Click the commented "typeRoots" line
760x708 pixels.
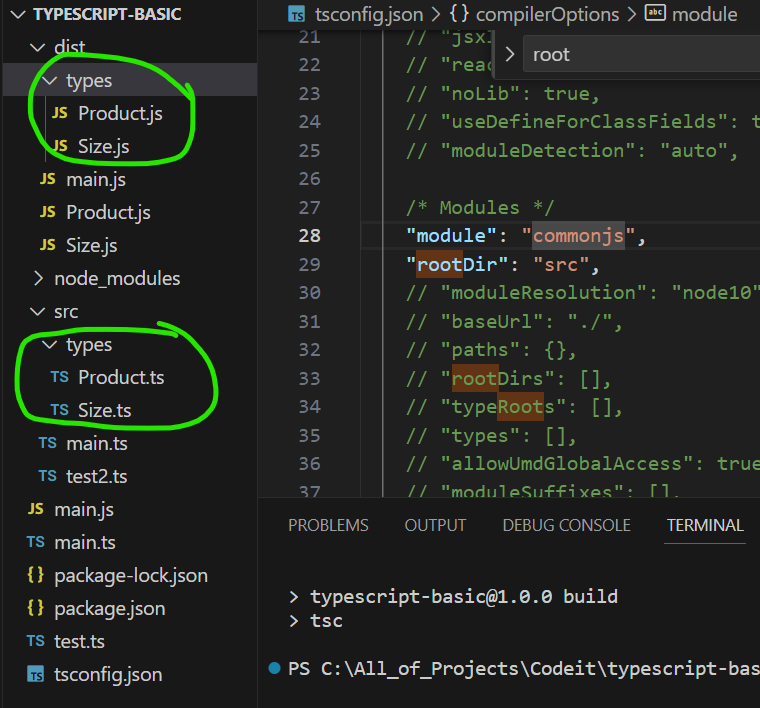[x=514, y=407]
